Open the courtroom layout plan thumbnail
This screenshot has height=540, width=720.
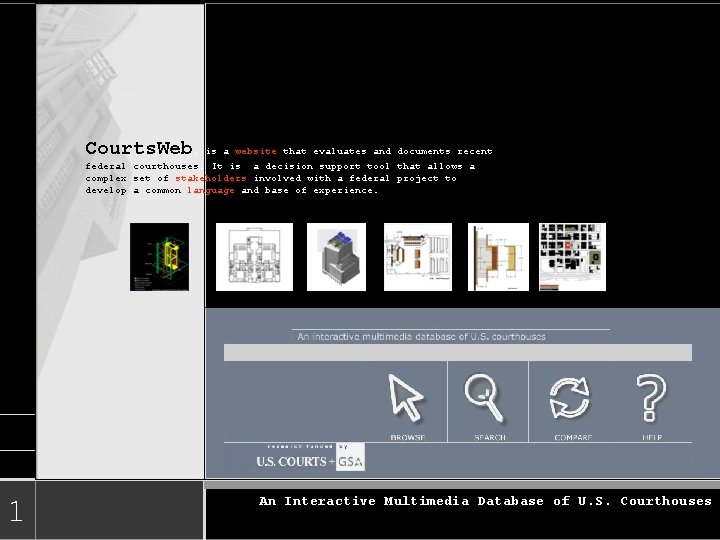(x=418, y=257)
